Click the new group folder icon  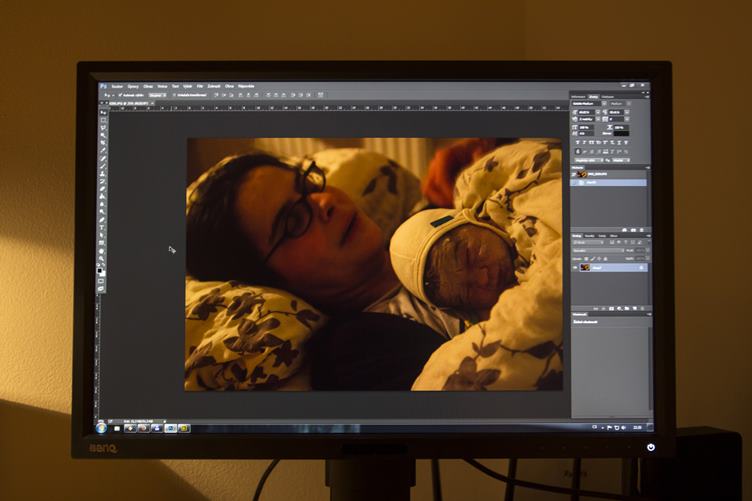pyautogui.click(x=626, y=309)
